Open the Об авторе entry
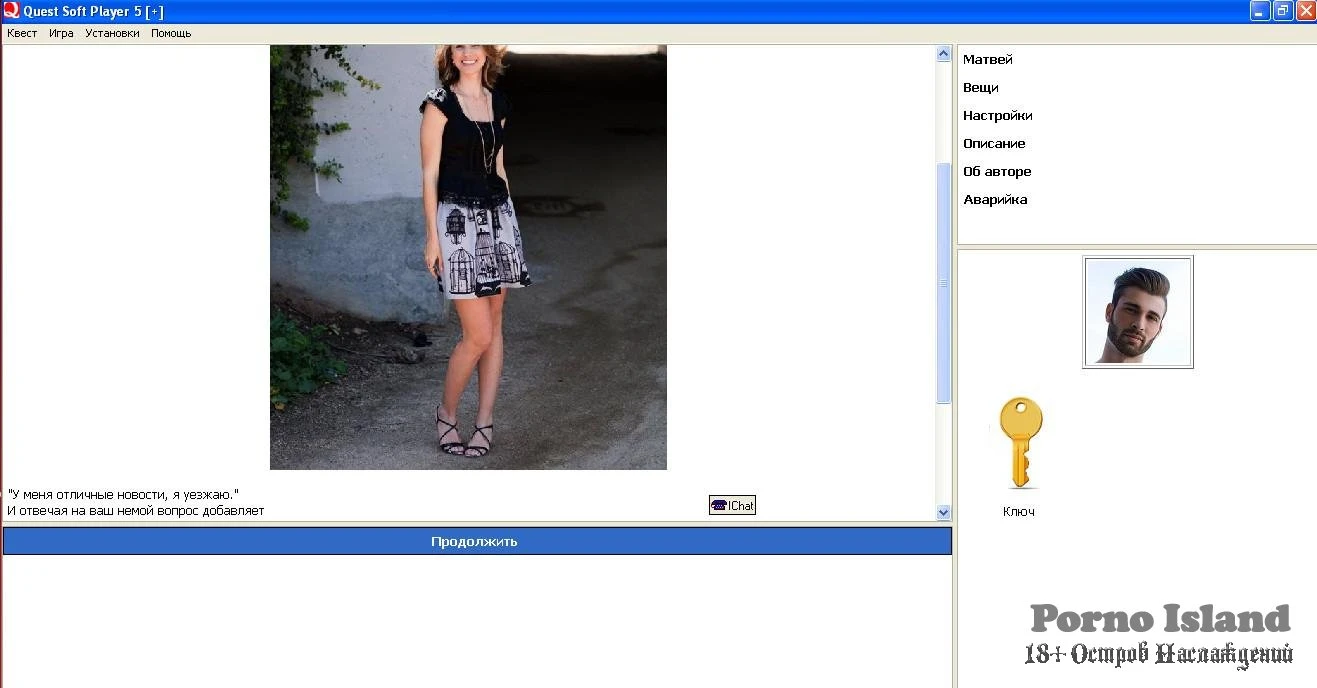 [x=996, y=172]
